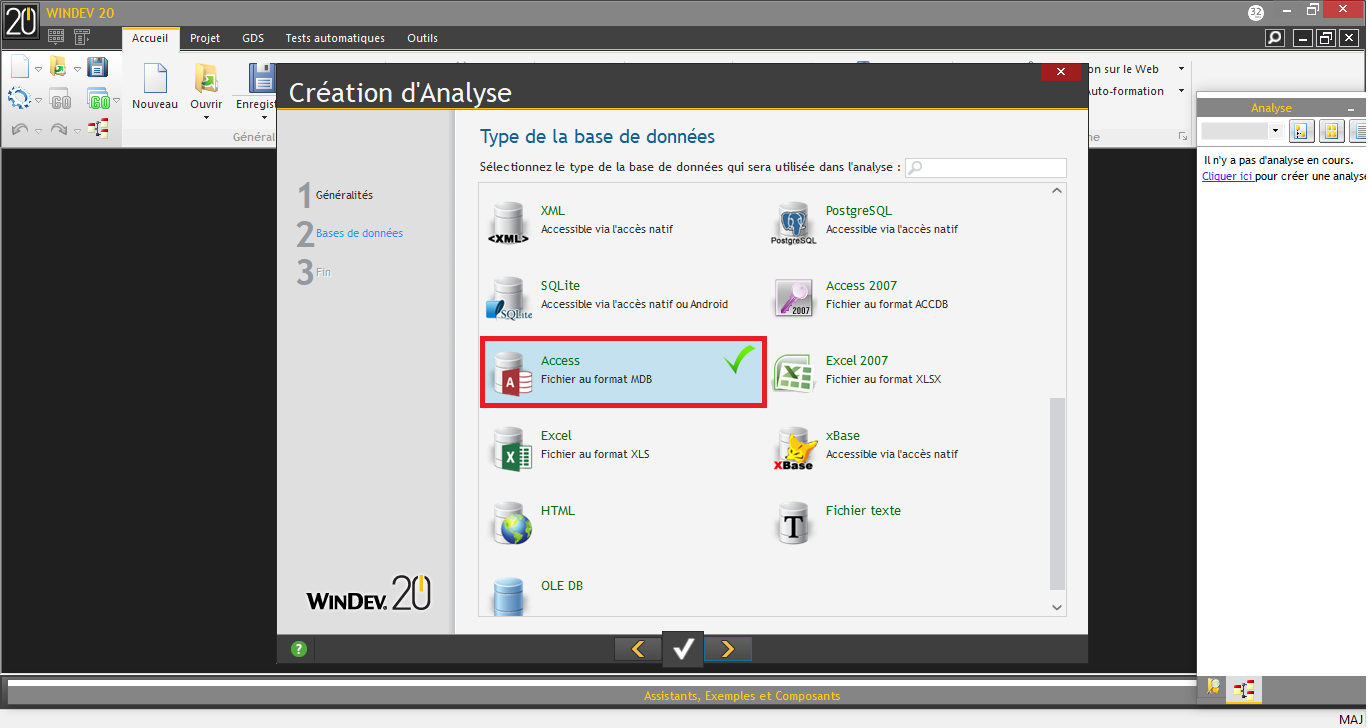Click the grey GO test icon
Viewport: 1368px width, 728px height.
61,100
